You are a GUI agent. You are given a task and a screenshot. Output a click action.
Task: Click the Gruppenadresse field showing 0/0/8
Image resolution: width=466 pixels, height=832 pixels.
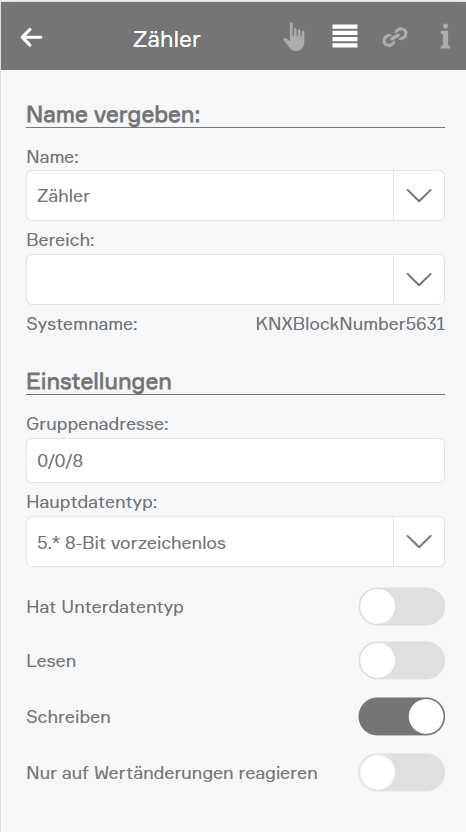pos(236,461)
